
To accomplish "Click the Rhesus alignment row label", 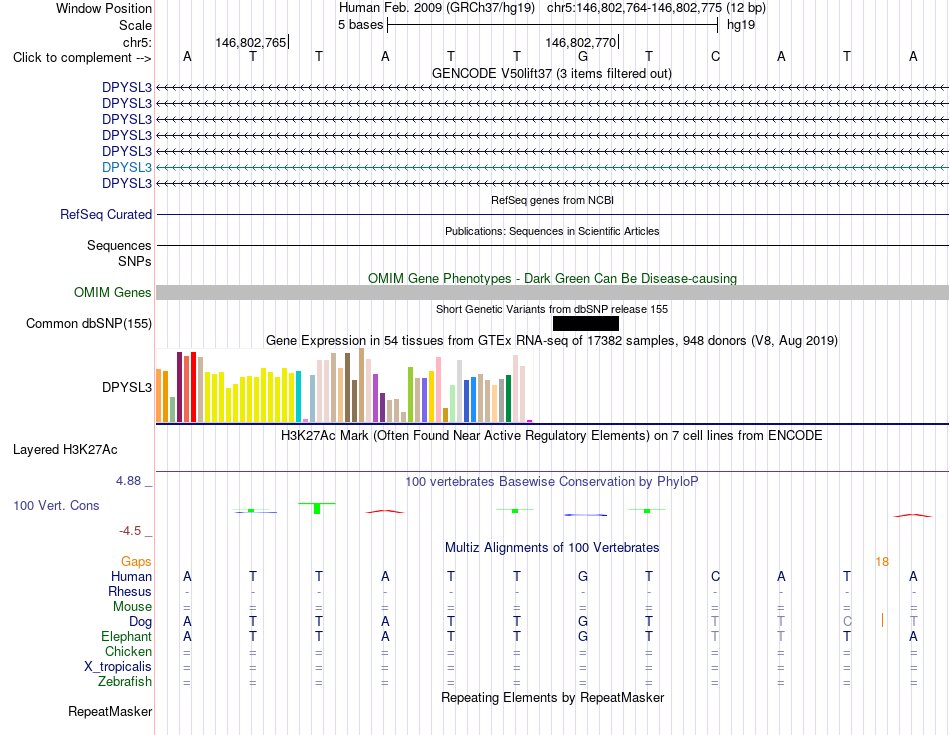I will click(130, 591).
